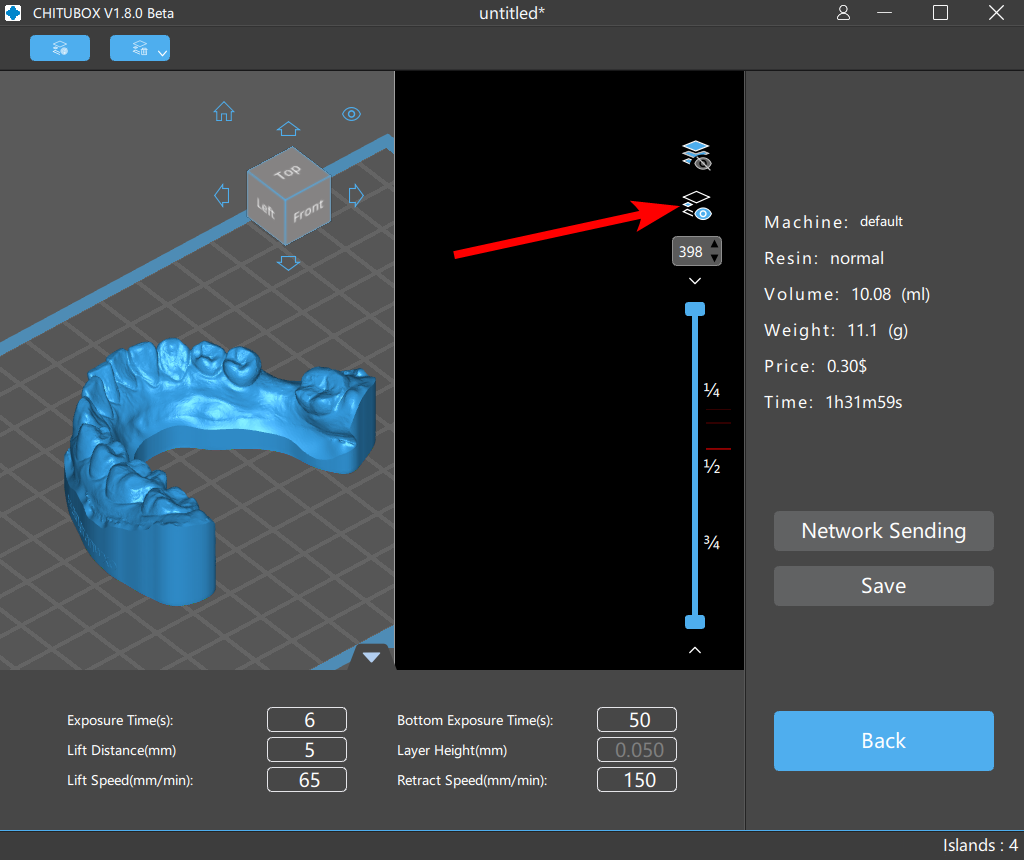The height and width of the screenshot is (860, 1024).
Task: Click the Machine: default text
Action: pos(833,222)
